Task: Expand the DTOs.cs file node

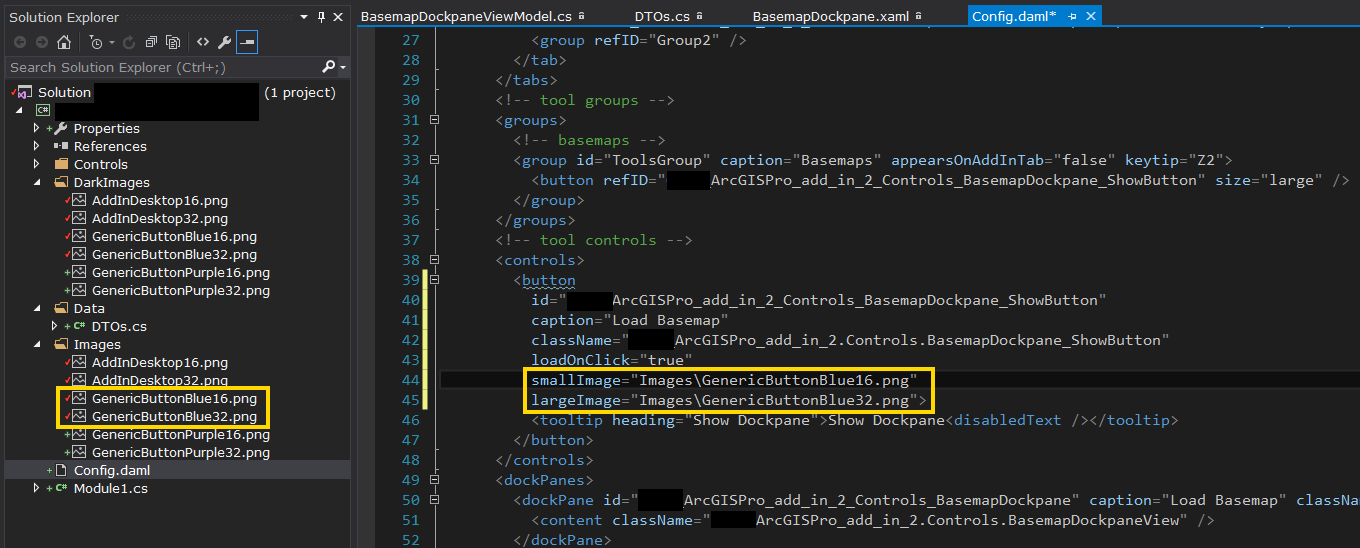Action: pos(55,326)
